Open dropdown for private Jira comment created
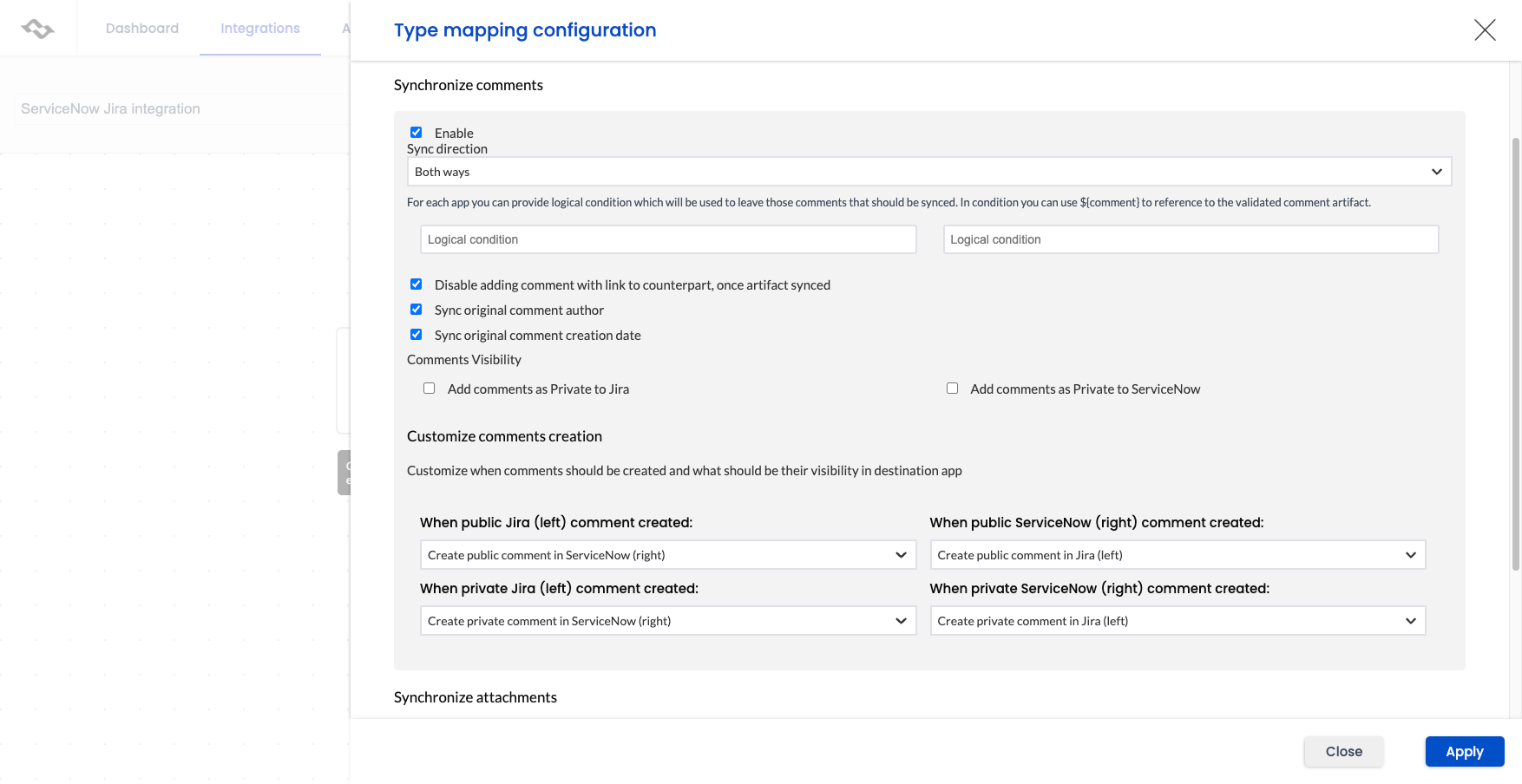The width and height of the screenshot is (1522, 784). (668, 621)
